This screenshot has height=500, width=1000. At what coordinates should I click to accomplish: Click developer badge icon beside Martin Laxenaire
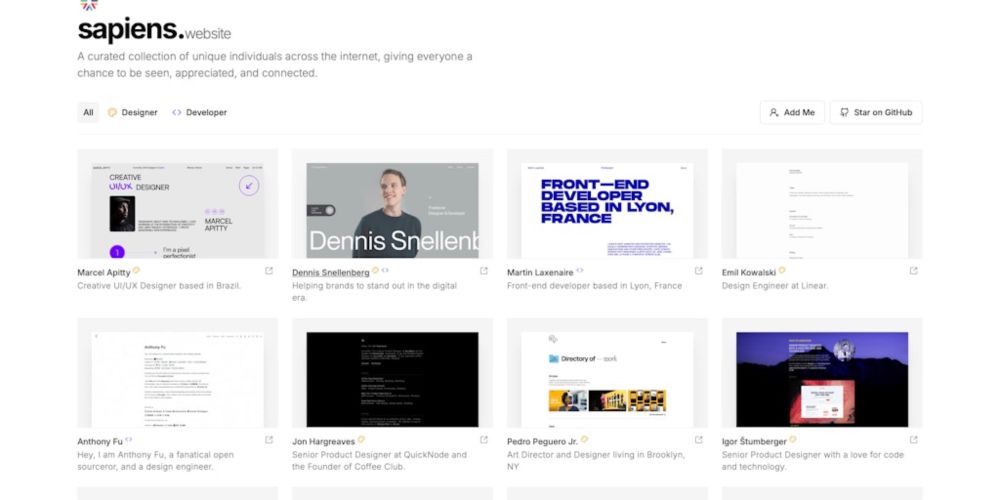[580, 270]
